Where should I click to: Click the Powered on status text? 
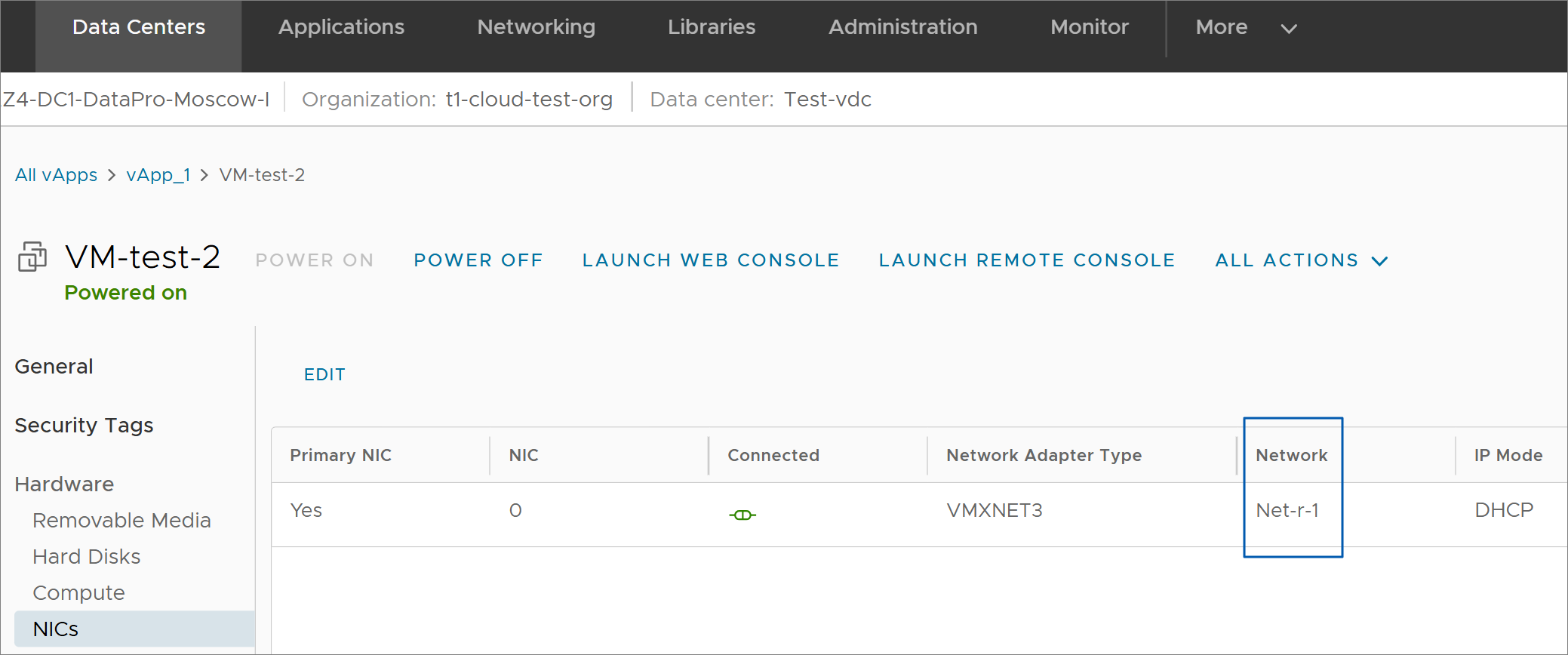coord(126,293)
